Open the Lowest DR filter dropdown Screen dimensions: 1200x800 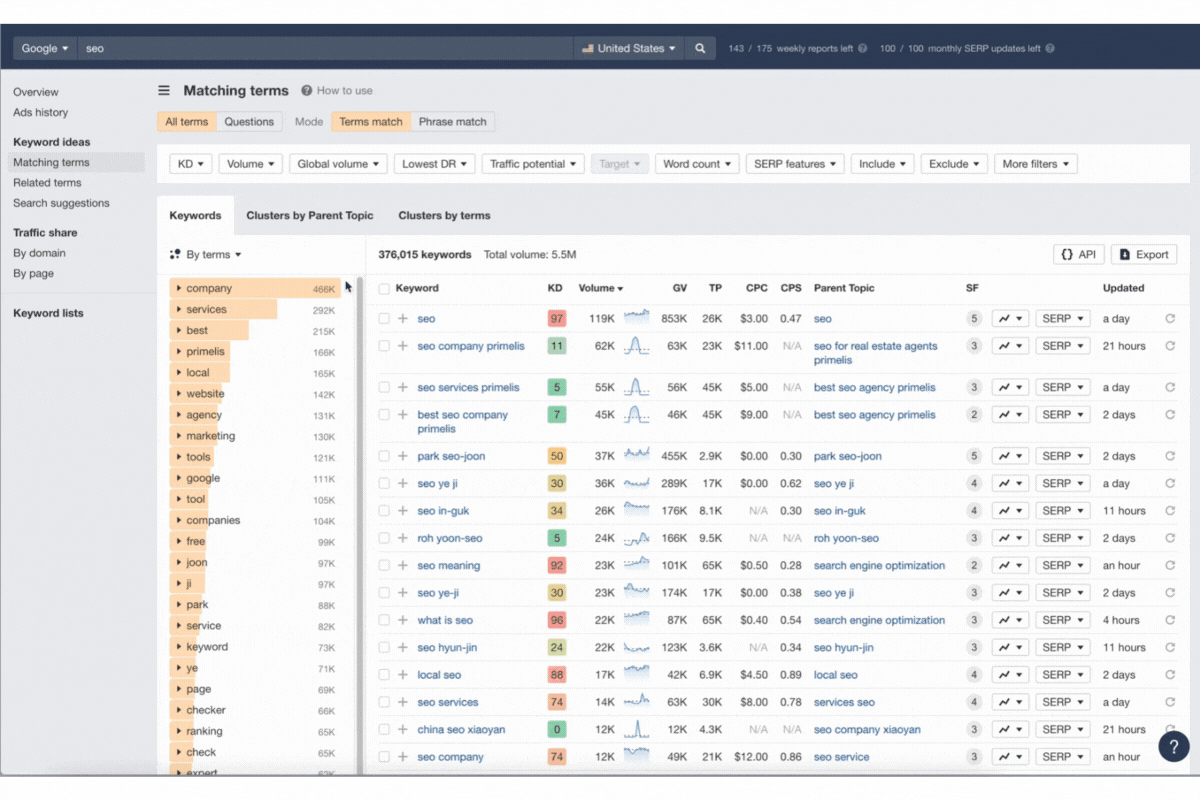[x=435, y=164]
